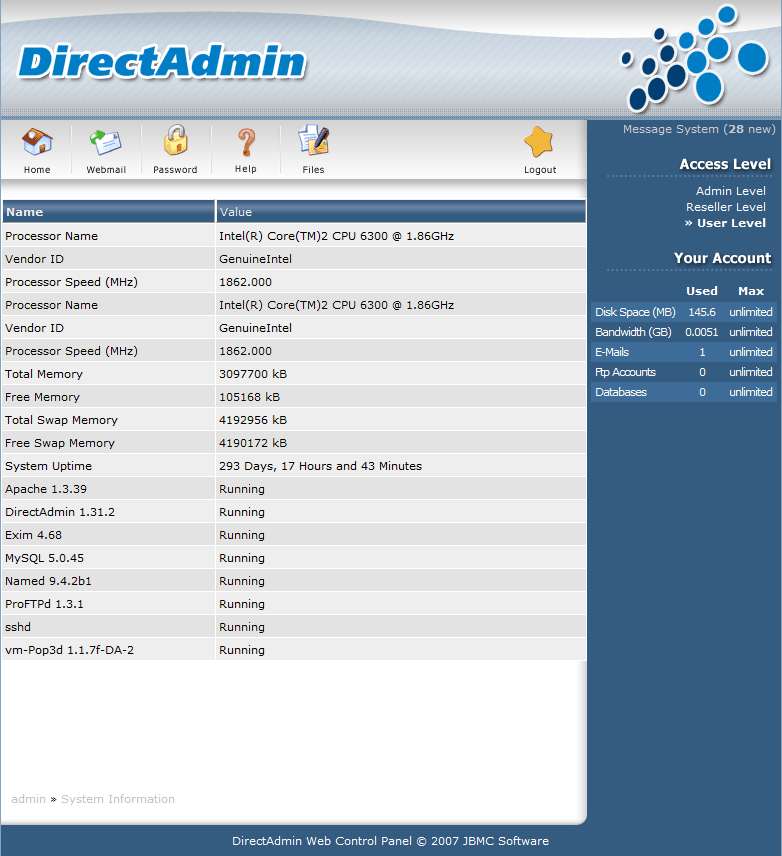The width and height of the screenshot is (782, 856).
Task: Click the 0.0051 bandwidth used value
Action: [x=701, y=332]
